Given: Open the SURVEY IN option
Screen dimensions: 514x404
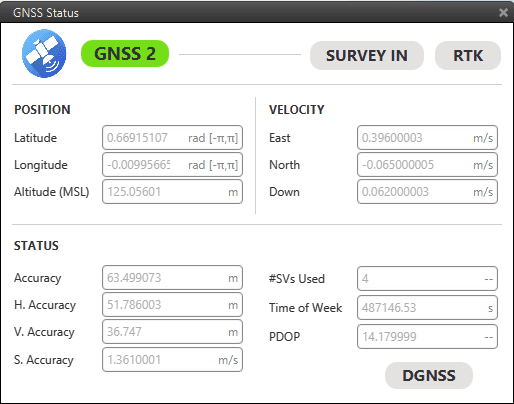Looking at the screenshot, I should [x=367, y=55].
